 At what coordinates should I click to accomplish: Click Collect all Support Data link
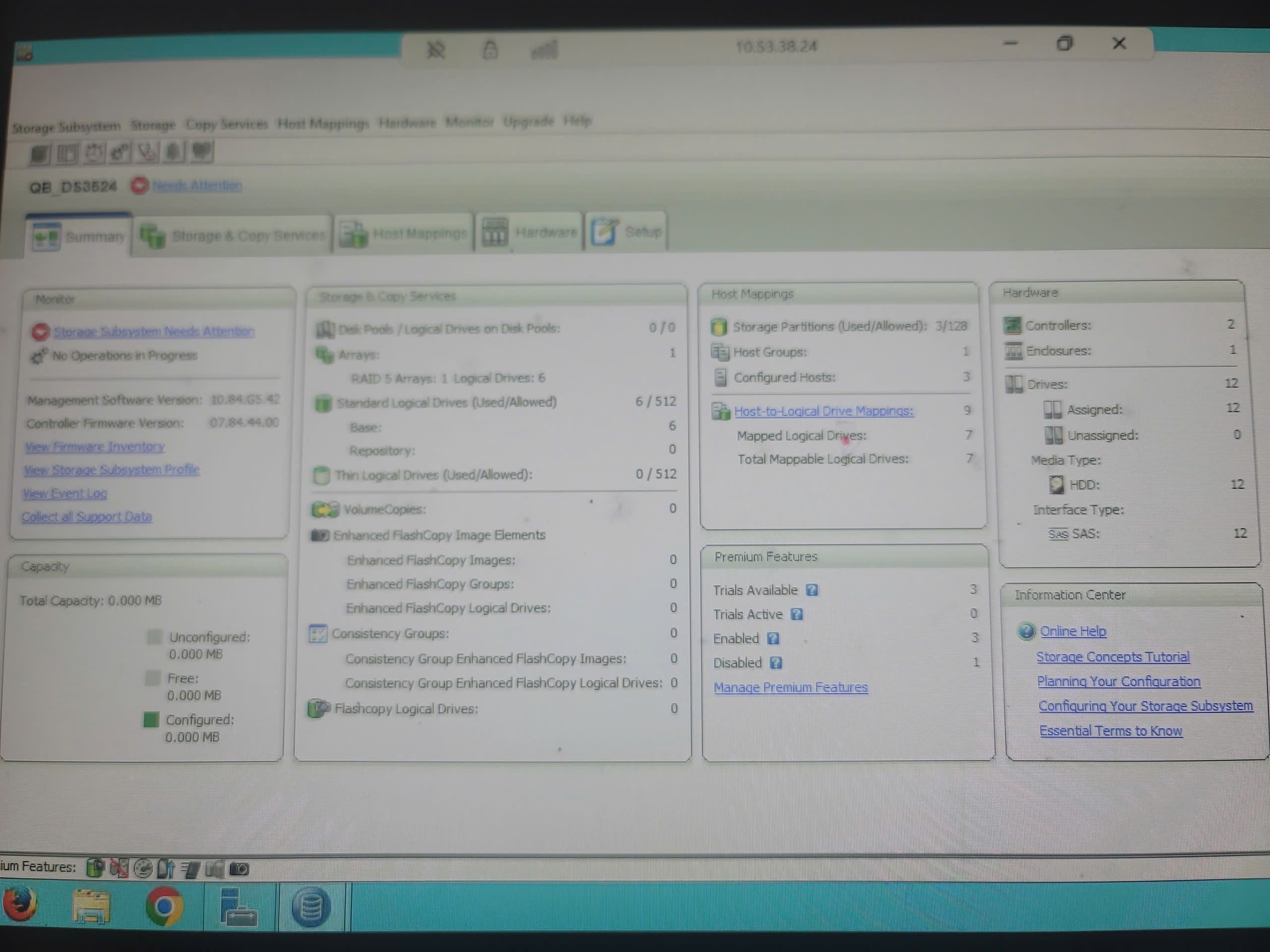click(87, 517)
